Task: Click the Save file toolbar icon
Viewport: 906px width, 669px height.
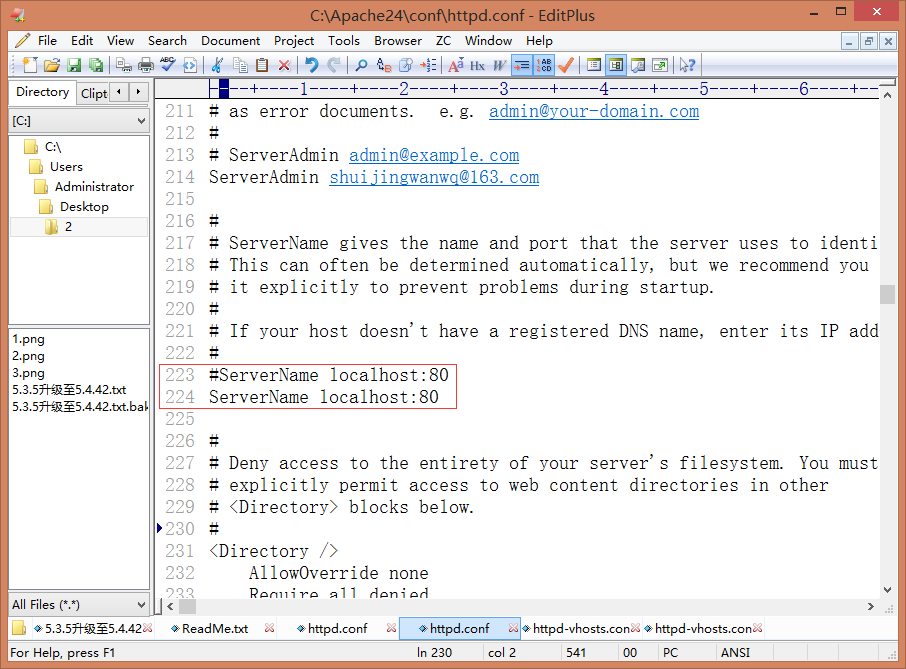Action: [x=74, y=65]
